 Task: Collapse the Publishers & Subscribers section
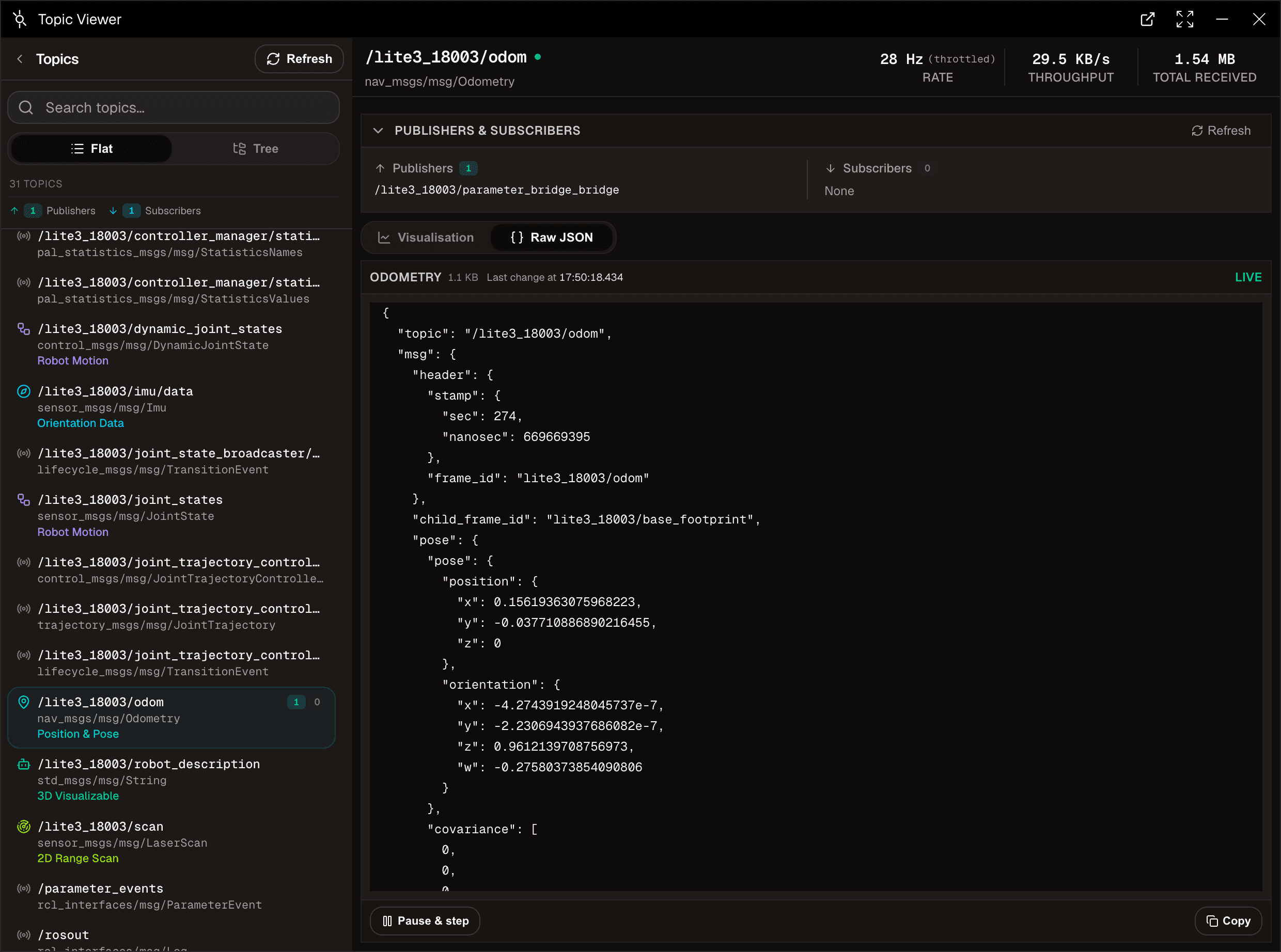[378, 131]
